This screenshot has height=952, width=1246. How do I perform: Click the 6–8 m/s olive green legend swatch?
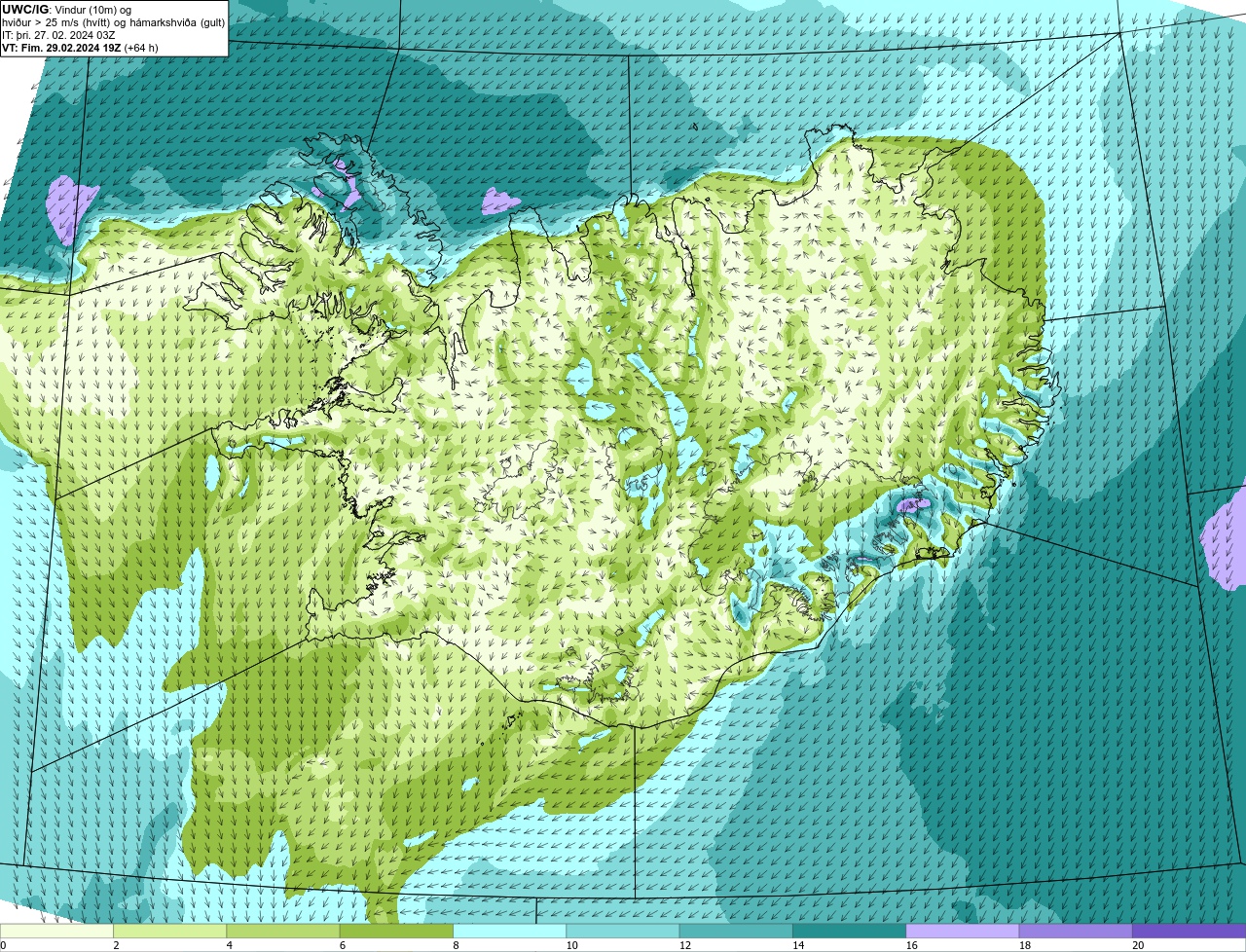[396, 931]
